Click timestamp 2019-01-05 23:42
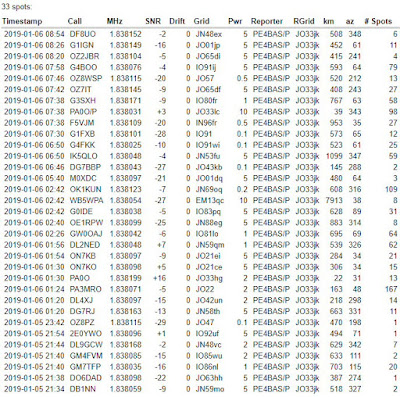 pos(34,322)
